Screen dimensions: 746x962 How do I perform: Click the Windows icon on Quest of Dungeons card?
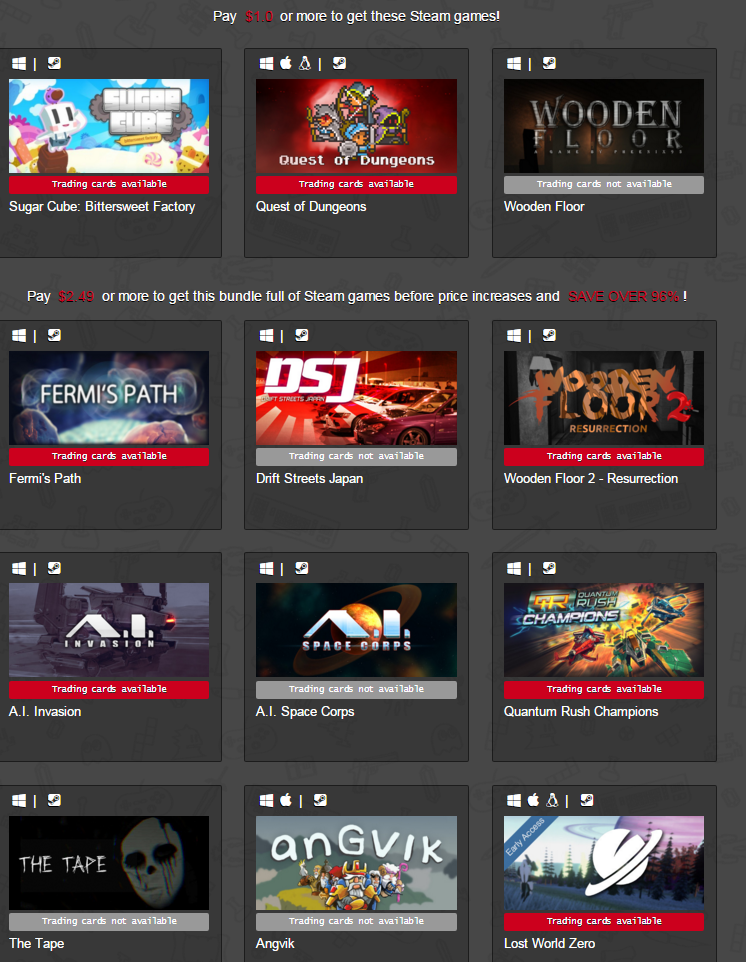266,63
